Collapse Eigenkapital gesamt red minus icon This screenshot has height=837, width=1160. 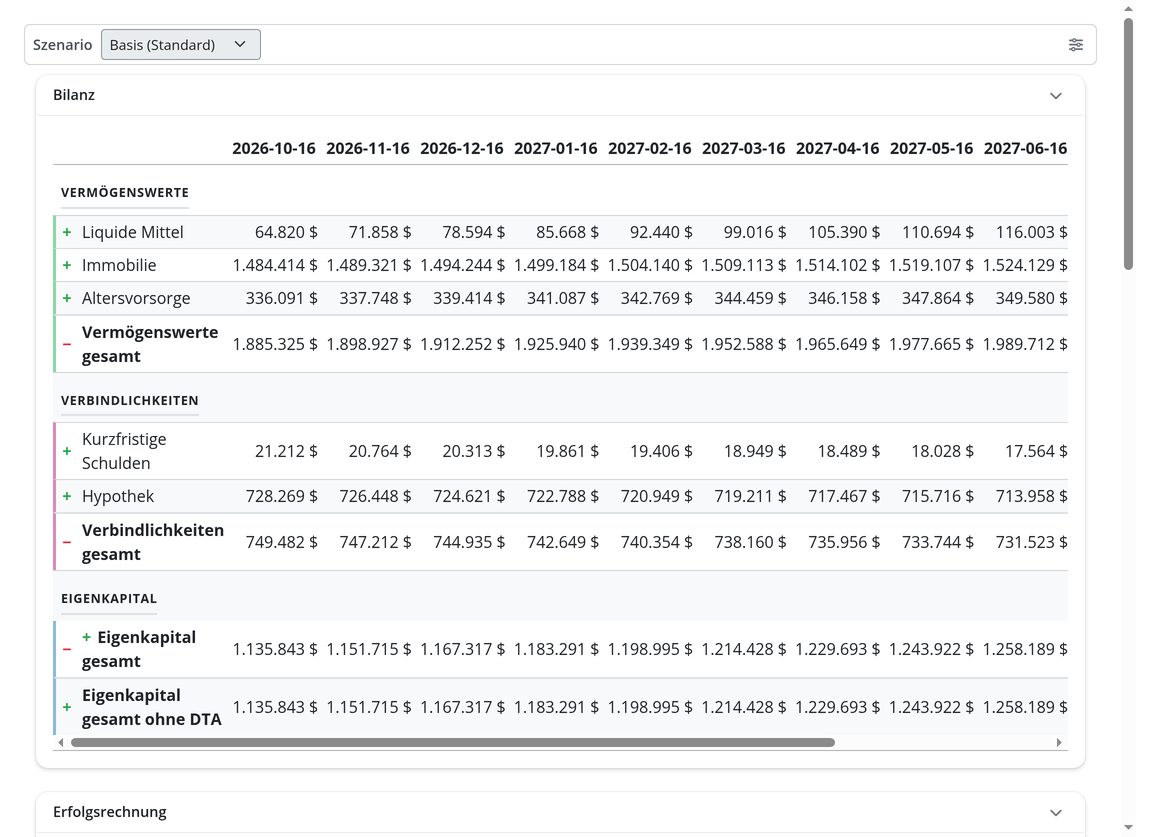[67, 649]
